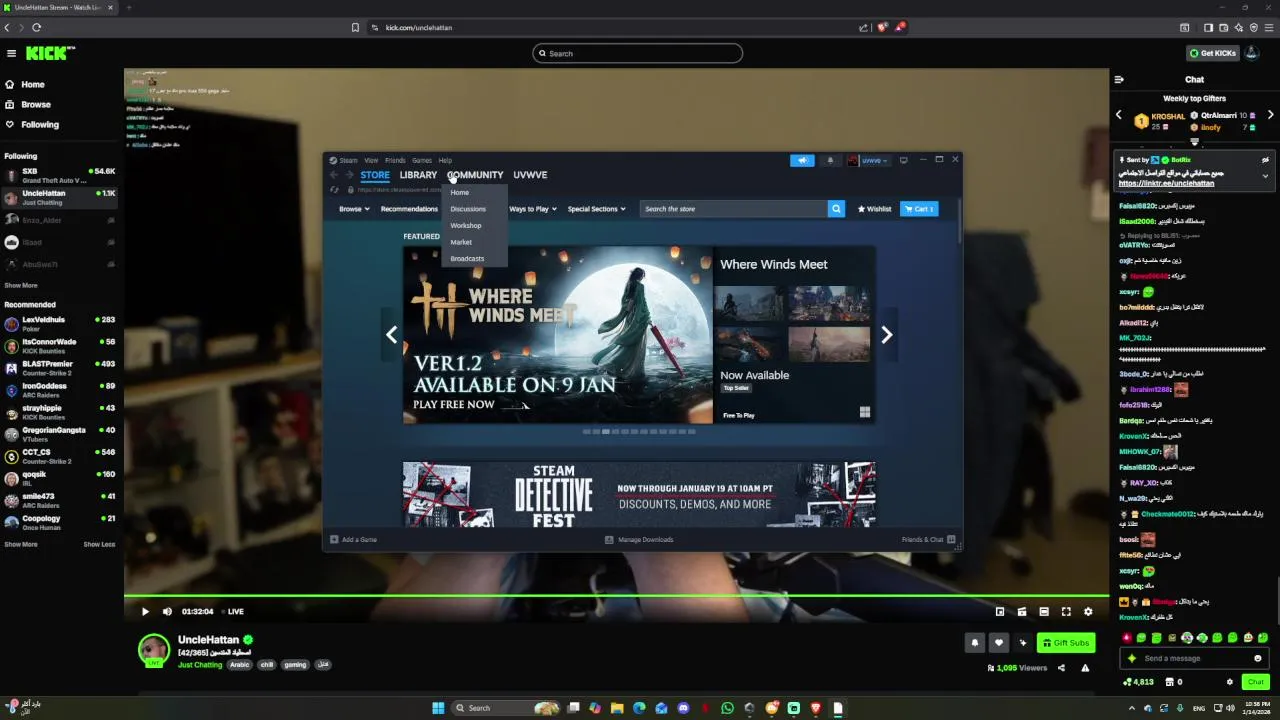Viewport: 1280px width, 720px height.
Task: Click the KICK logo
Action: click(50, 53)
